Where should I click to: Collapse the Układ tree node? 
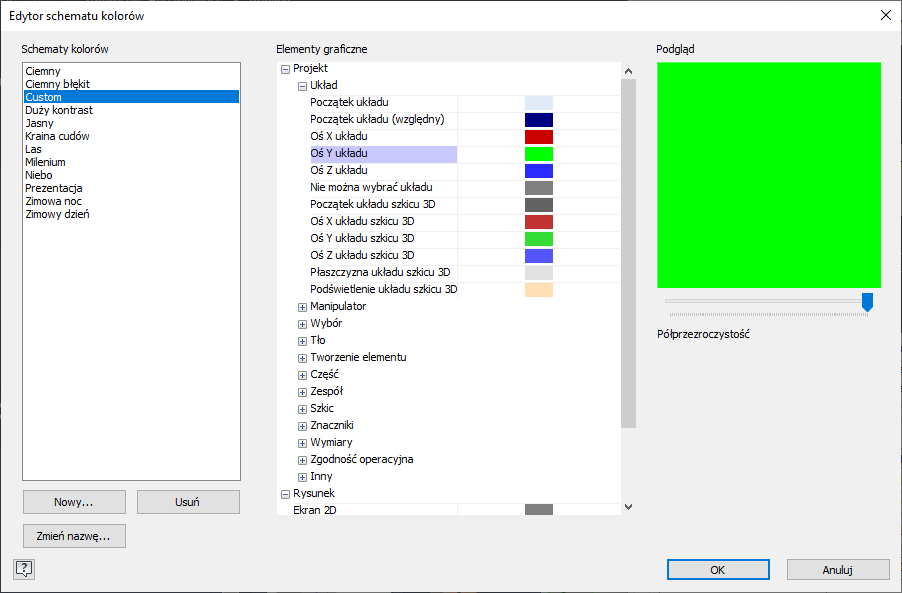pyautogui.click(x=302, y=86)
